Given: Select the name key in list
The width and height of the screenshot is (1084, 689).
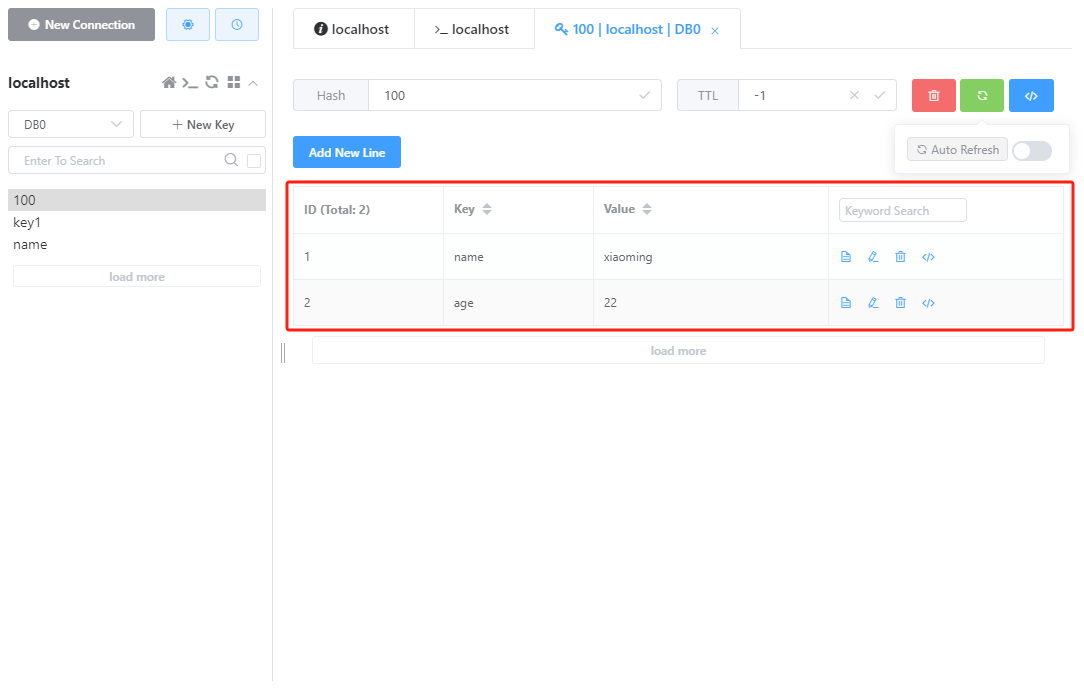Looking at the screenshot, I should (137, 245).
